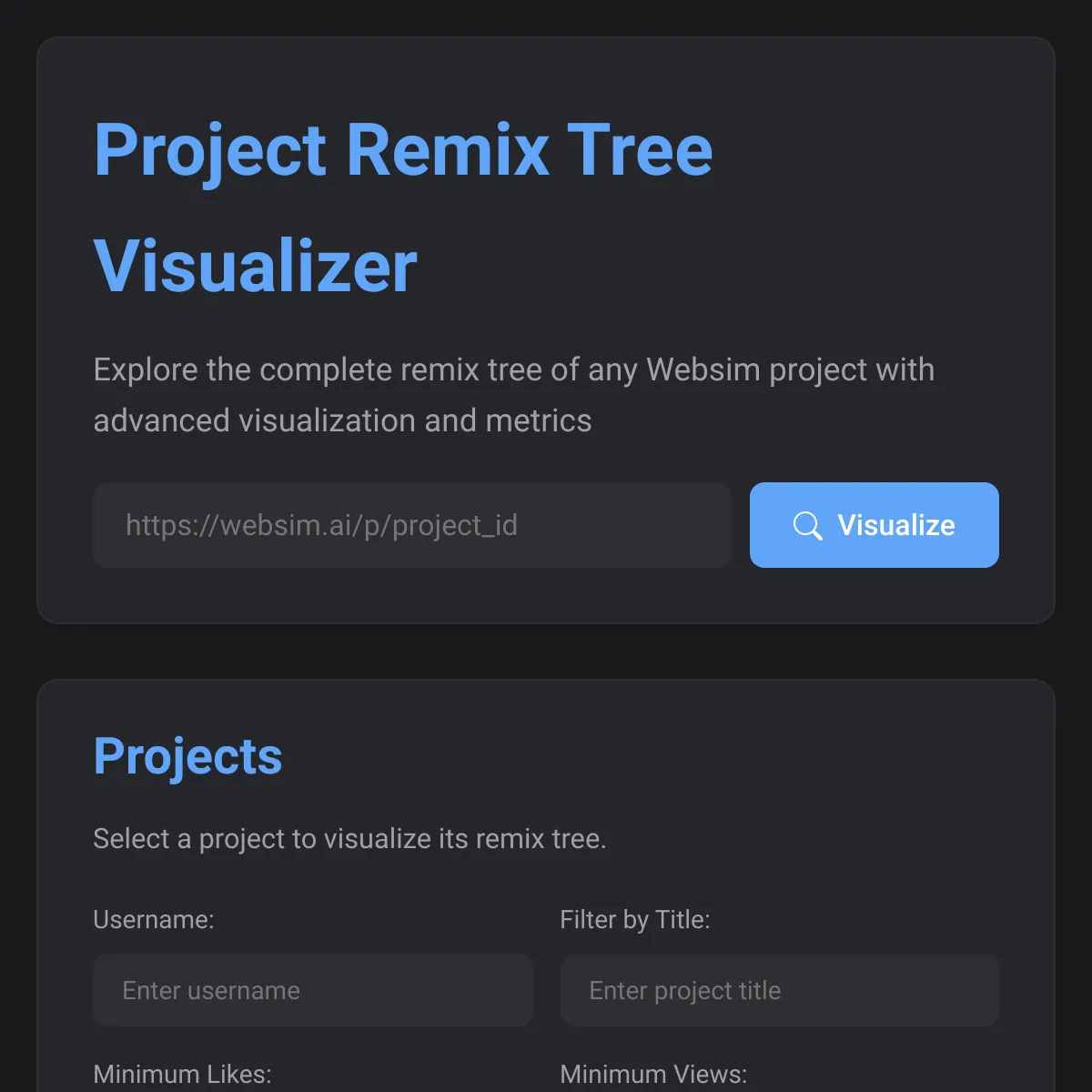
Task: Focus the websim project URL input
Action: point(412,525)
